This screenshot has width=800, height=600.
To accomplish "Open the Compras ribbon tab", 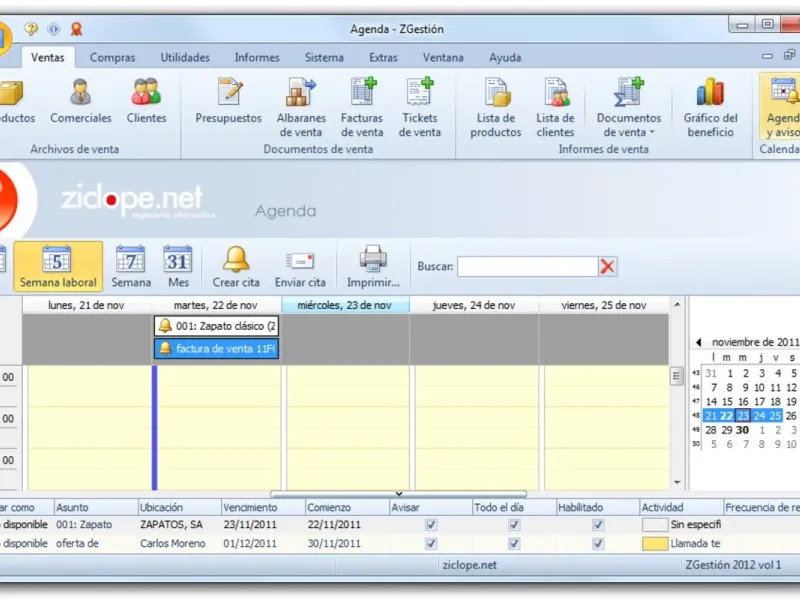I will [x=112, y=58].
